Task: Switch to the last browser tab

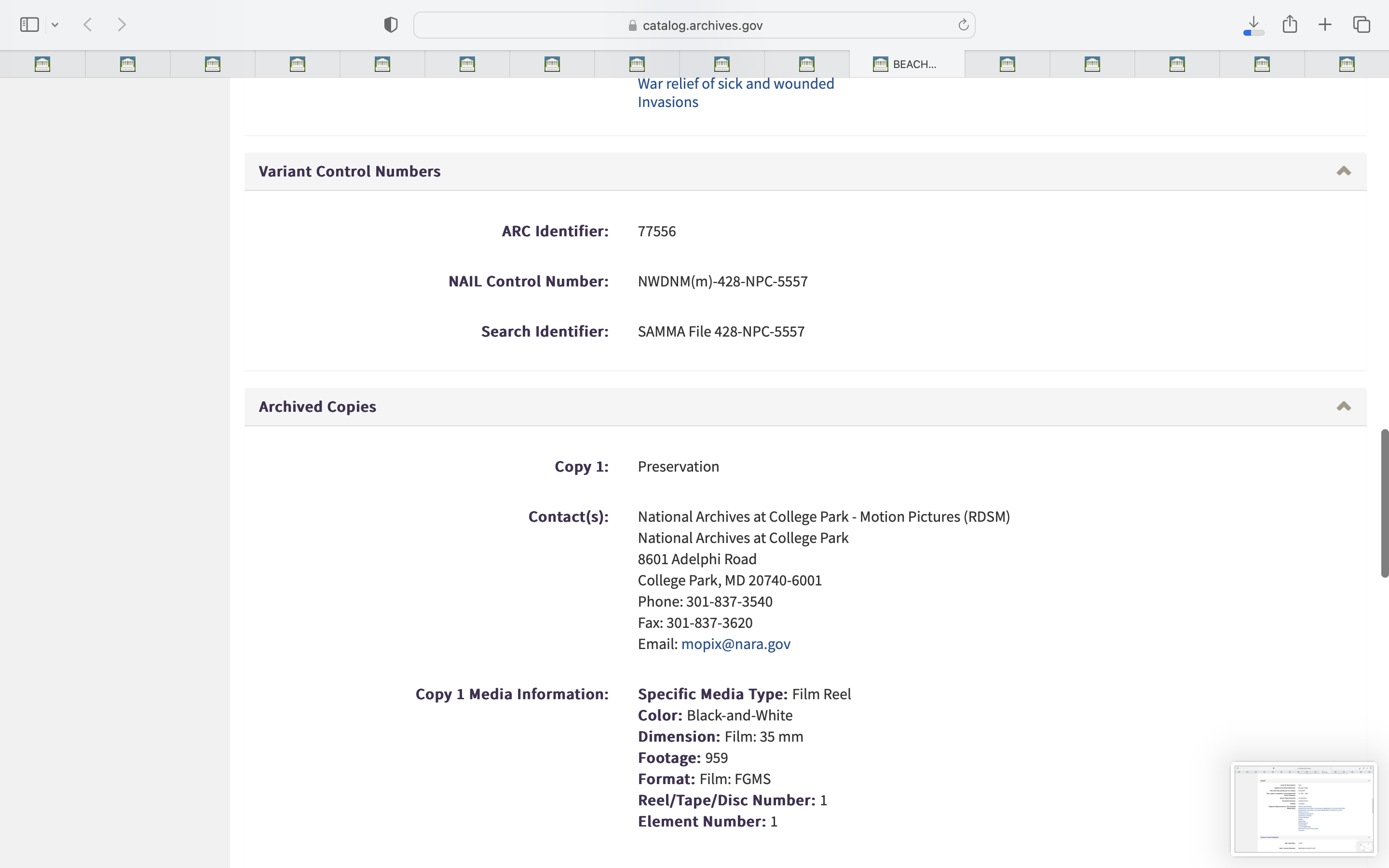Action: pyautogui.click(x=1347, y=64)
